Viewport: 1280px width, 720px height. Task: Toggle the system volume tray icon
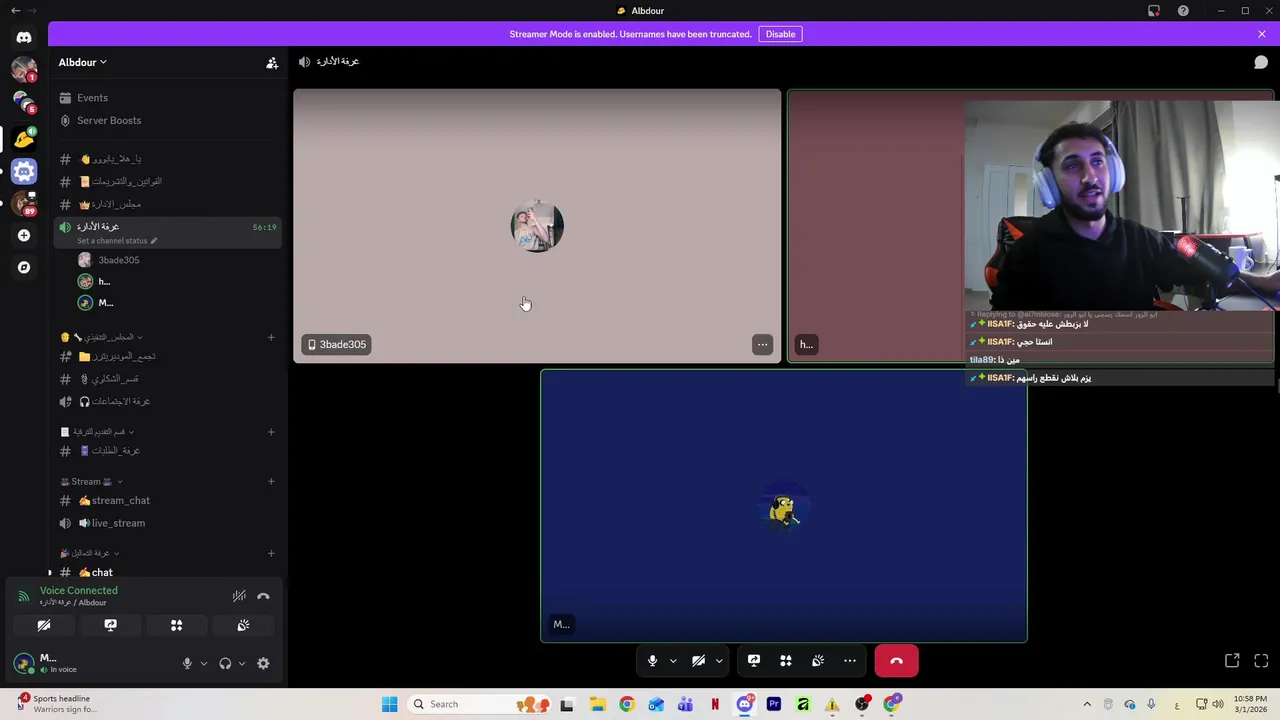pyautogui.click(x=1218, y=704)
